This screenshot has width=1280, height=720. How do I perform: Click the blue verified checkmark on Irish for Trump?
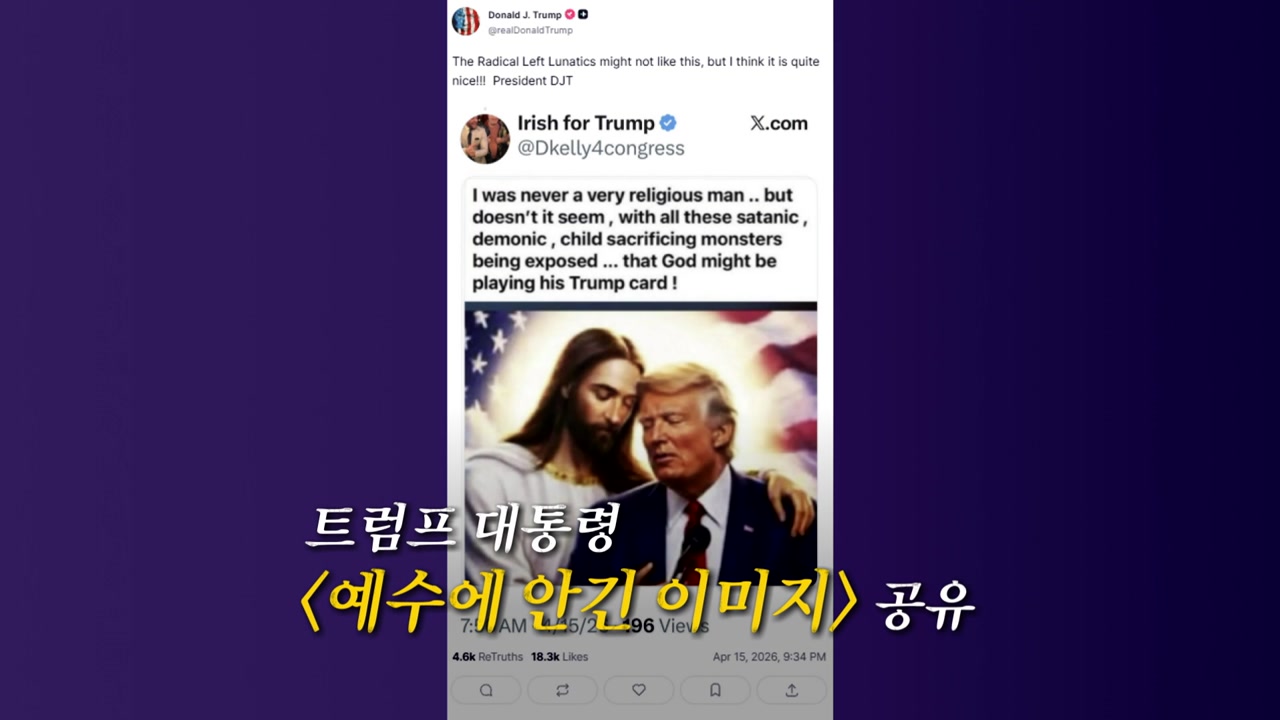click(x=668, y=123)
